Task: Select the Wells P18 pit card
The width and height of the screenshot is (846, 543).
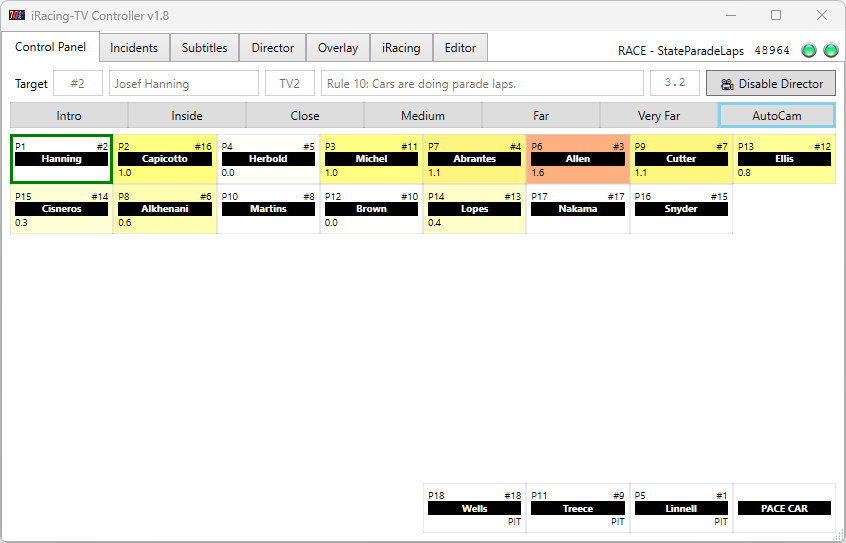Action: pos(474,508)
